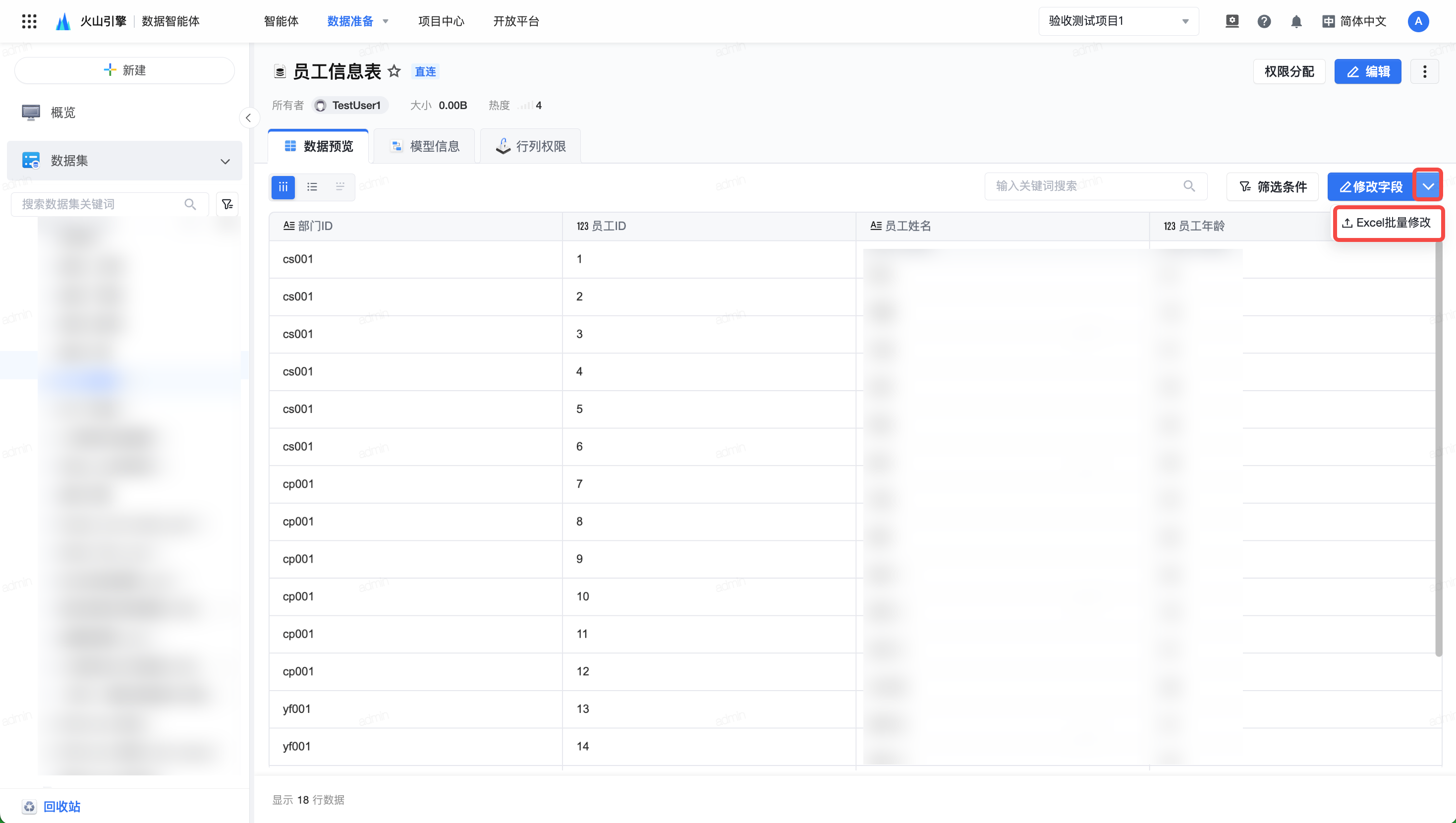Switch to the 模型信息 tab

pyautogui.click(x=425, y=146)
